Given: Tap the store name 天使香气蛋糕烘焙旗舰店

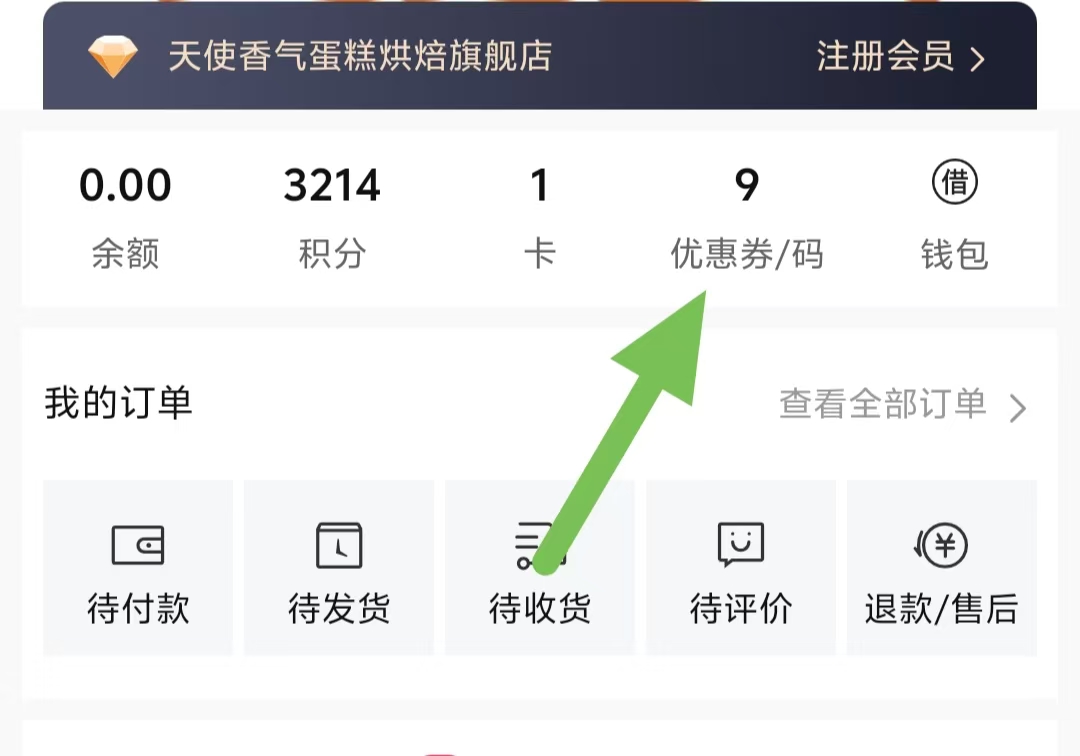Looking at the screenshot, I should pos(360,56).
